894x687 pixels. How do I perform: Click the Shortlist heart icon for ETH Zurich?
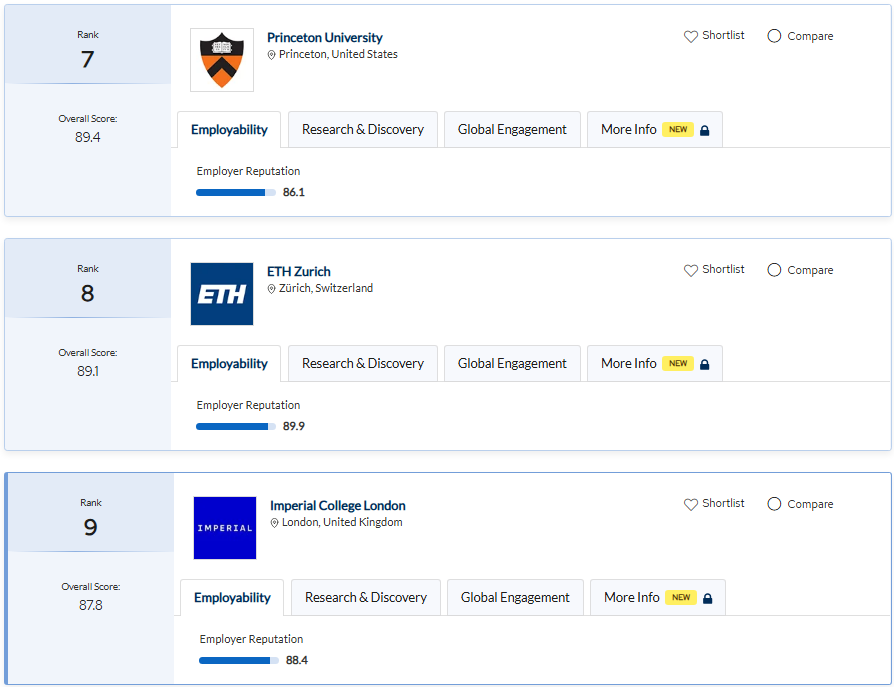(x=690, y=270)
